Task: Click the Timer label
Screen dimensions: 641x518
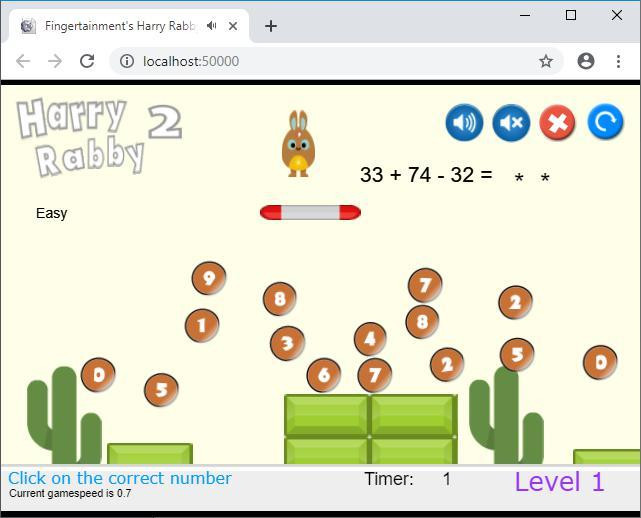Action: (389, 479)
